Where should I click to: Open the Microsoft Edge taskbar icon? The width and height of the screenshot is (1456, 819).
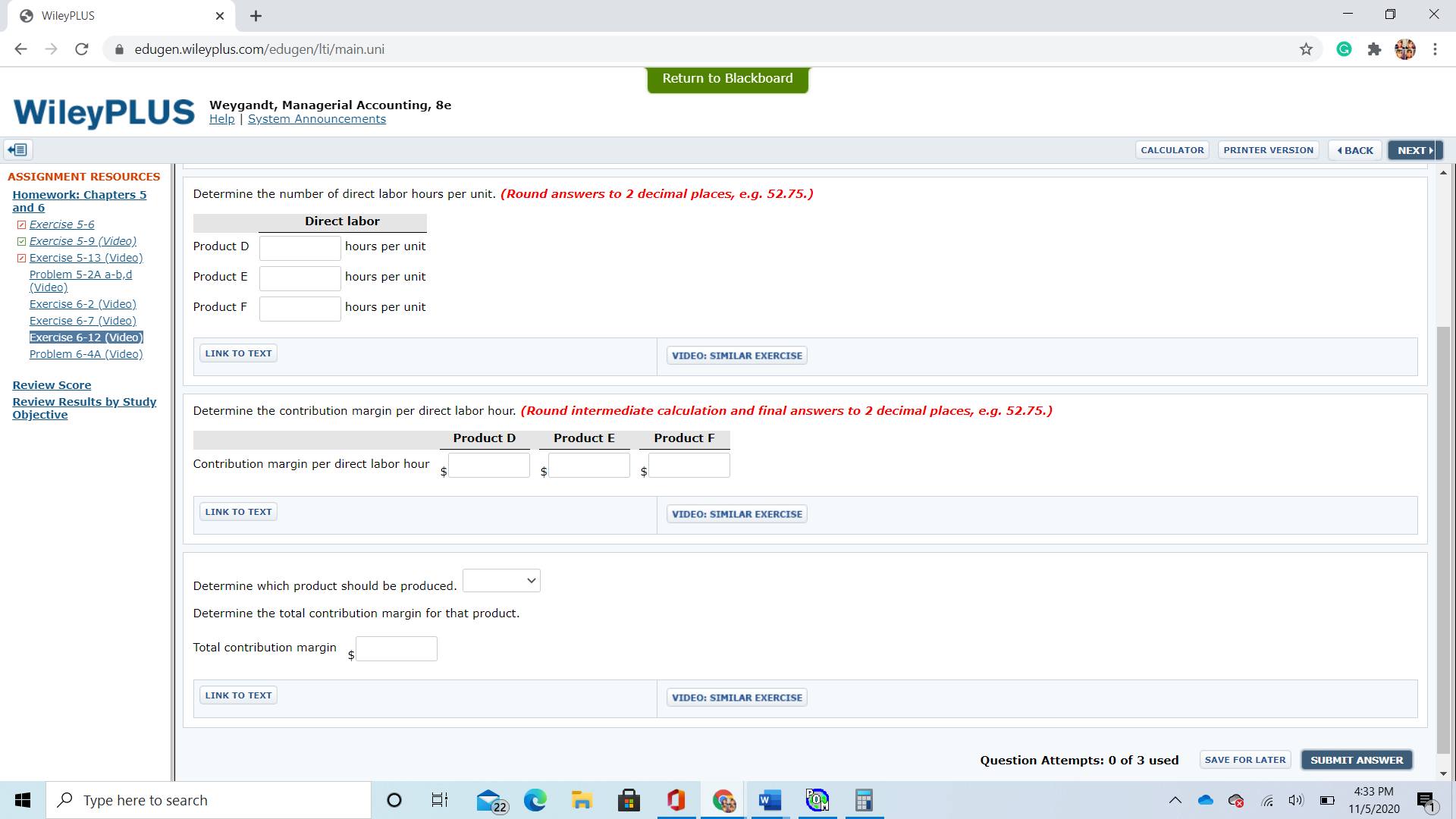click(535, 800)
